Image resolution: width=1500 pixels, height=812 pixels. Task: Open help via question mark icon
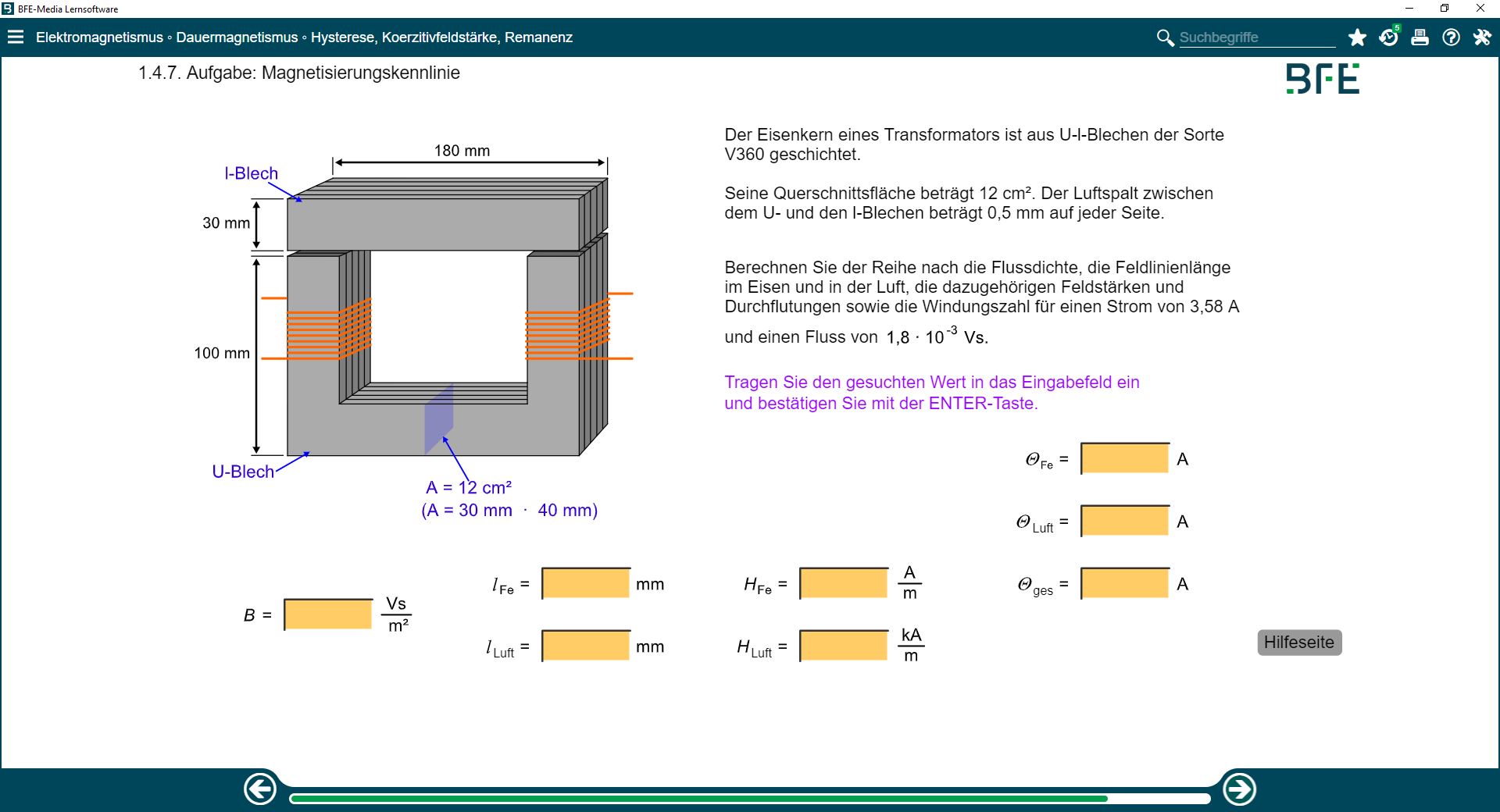(x=1451, y=37)
